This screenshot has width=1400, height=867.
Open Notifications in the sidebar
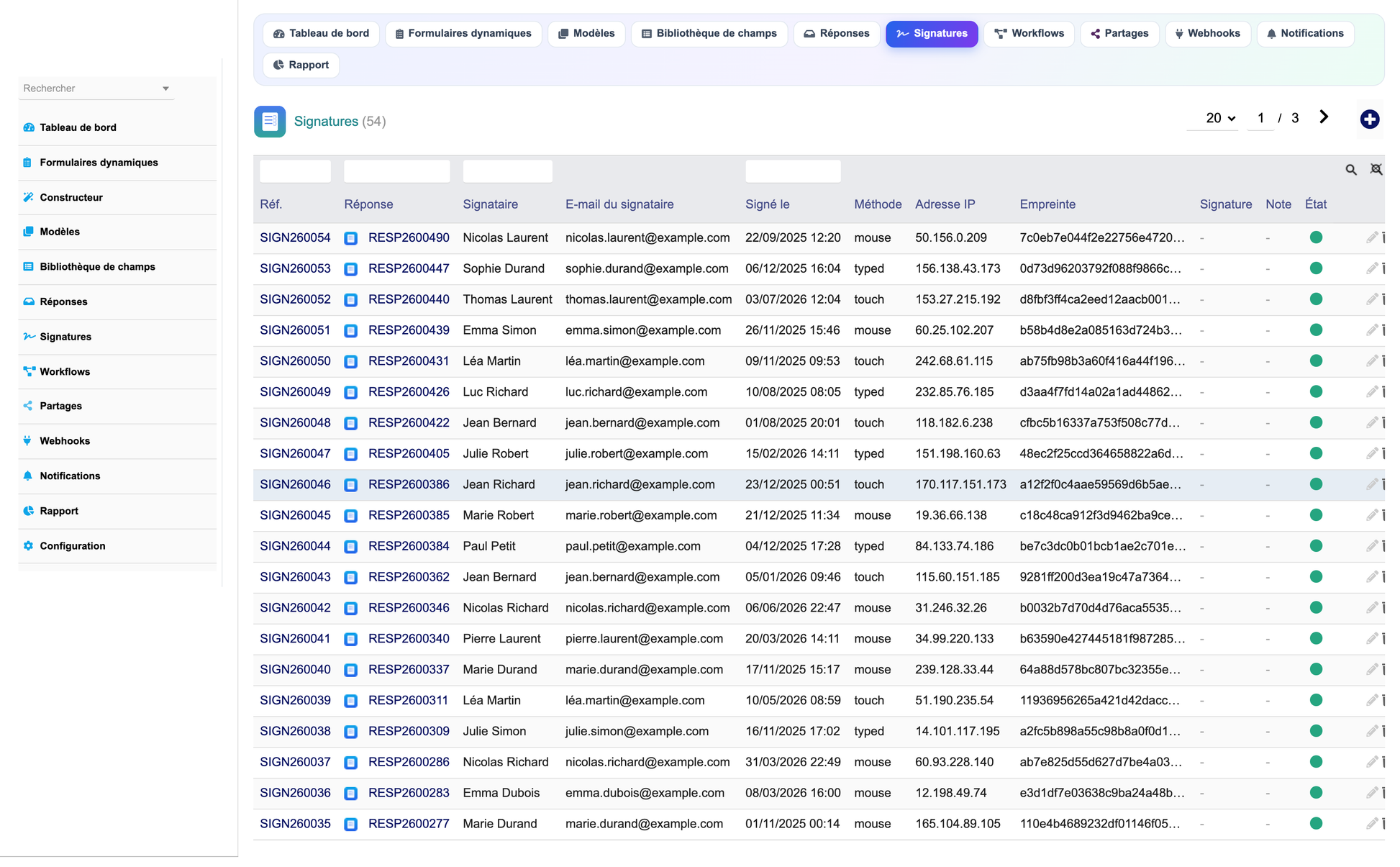[x=70, y=476]
